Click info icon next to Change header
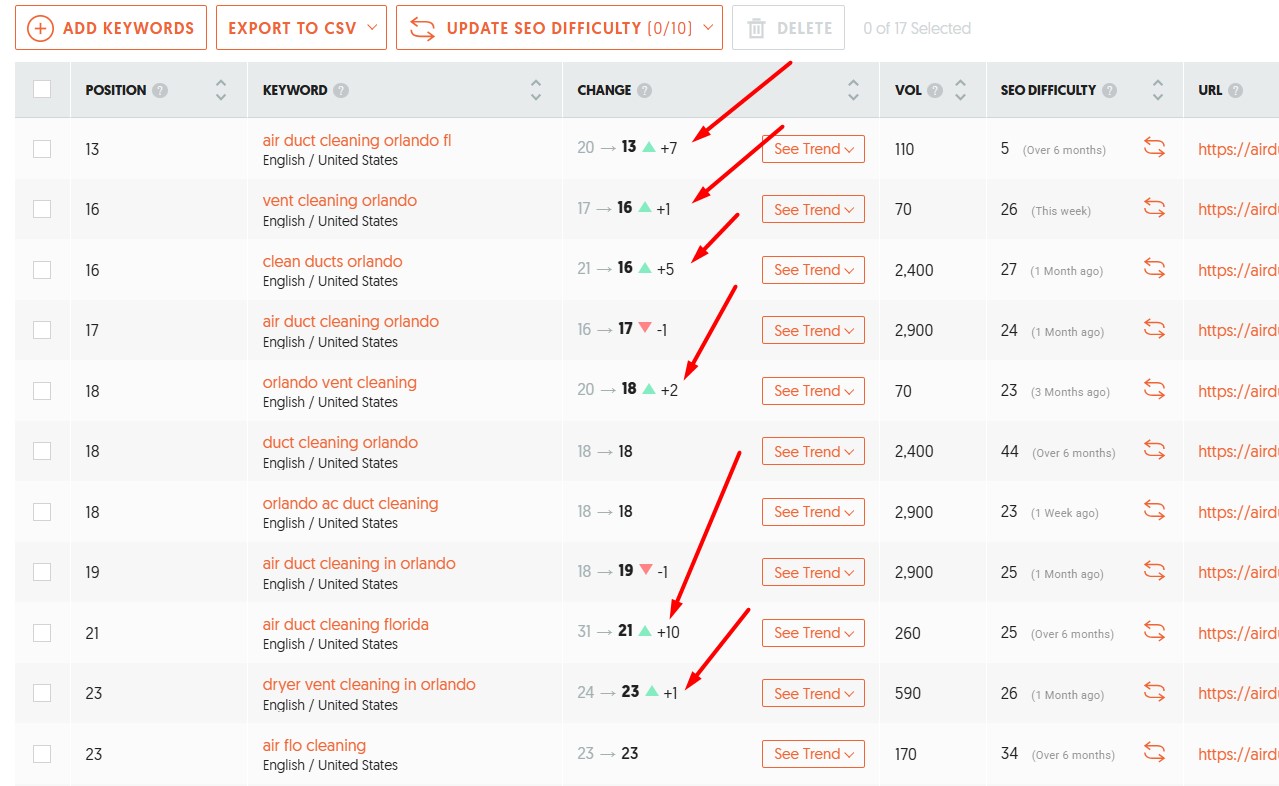Viewport: 1279px width, 786px height. [x=644, y=90]
